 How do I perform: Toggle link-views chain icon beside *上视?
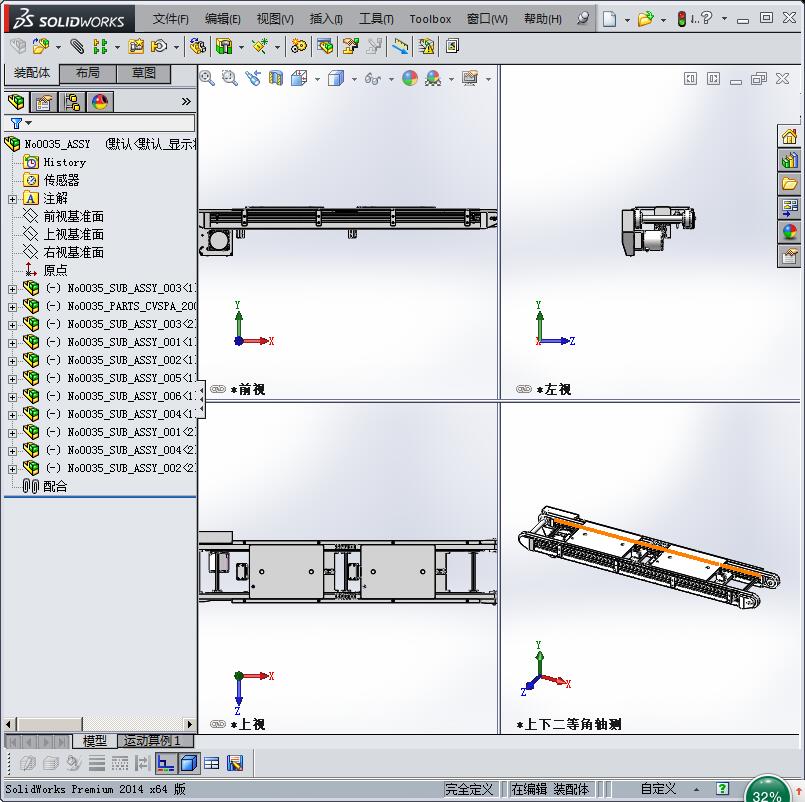coord(218,724)
